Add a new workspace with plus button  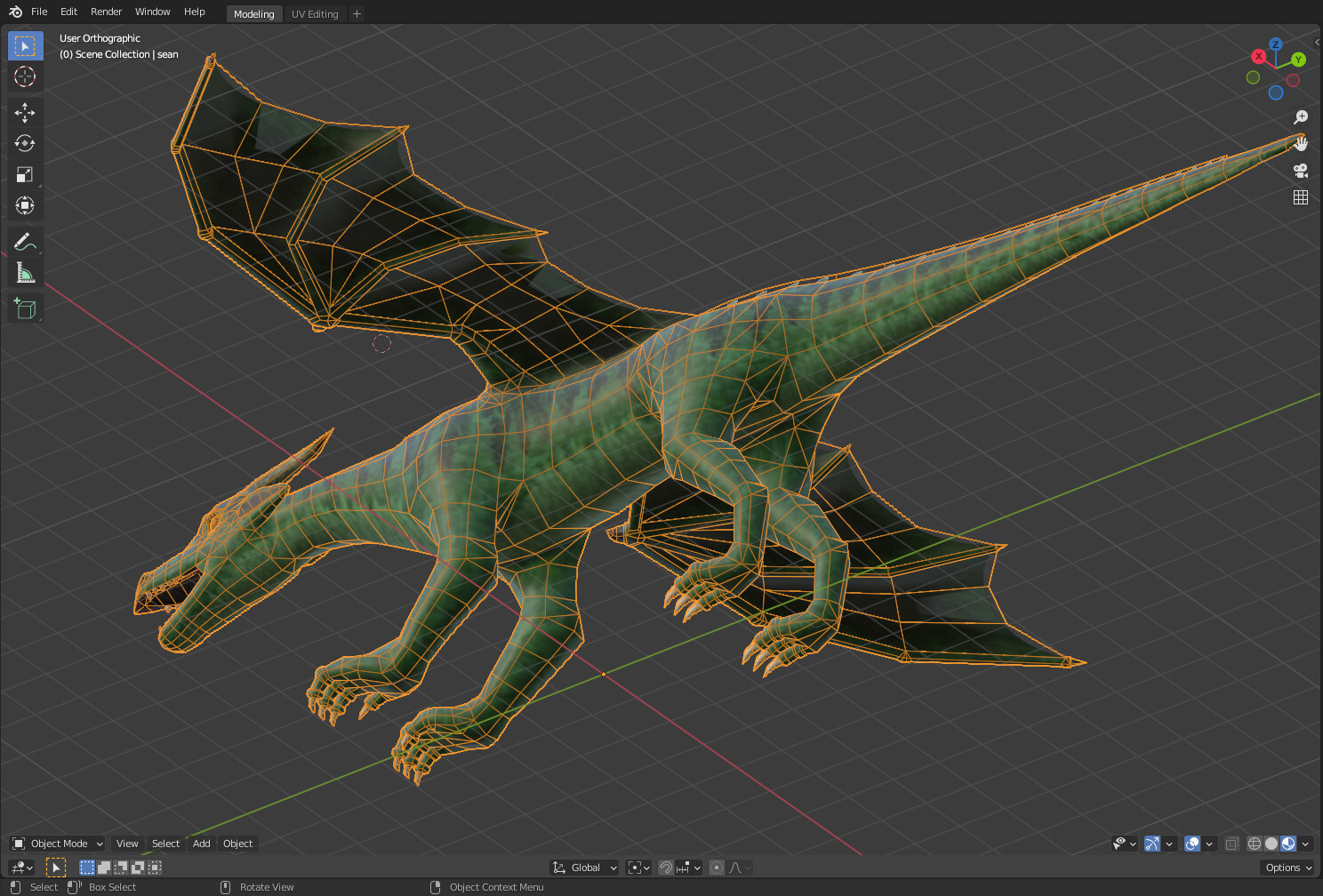[357, 14]
